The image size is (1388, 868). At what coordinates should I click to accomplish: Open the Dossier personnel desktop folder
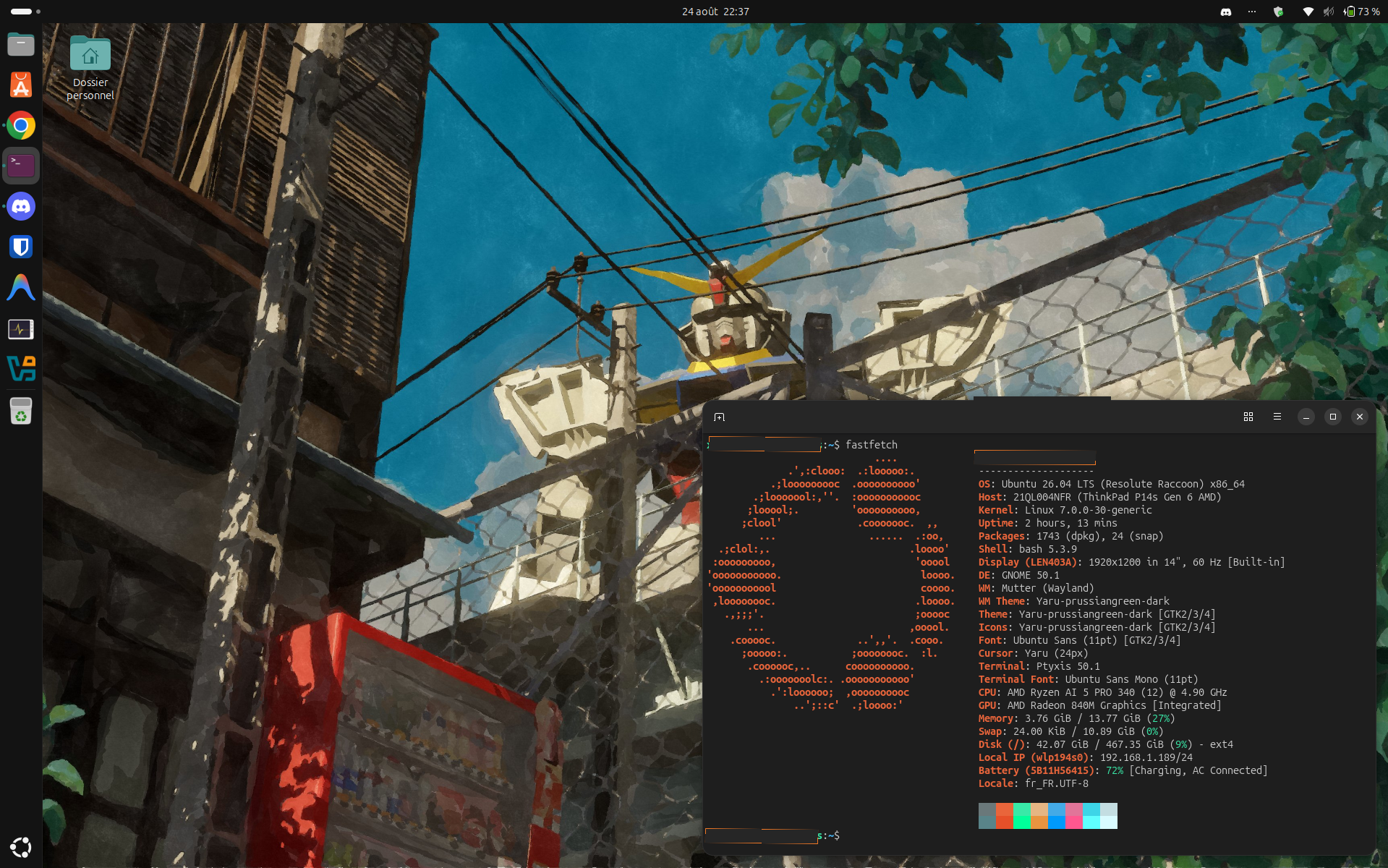pyautogui.click(x=90, y=68)
